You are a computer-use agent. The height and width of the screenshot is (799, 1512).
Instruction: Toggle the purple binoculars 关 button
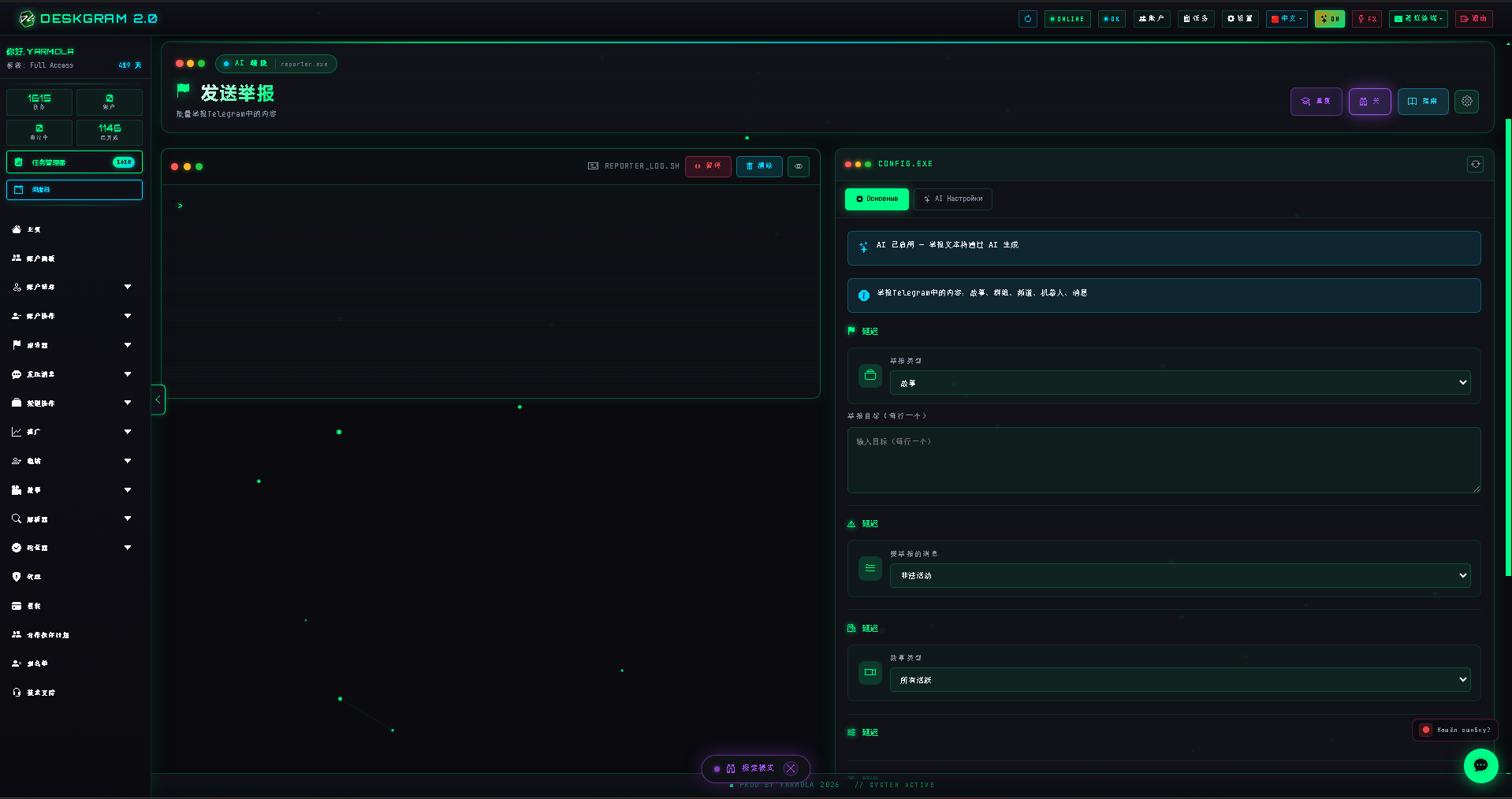click(1369, 102)
